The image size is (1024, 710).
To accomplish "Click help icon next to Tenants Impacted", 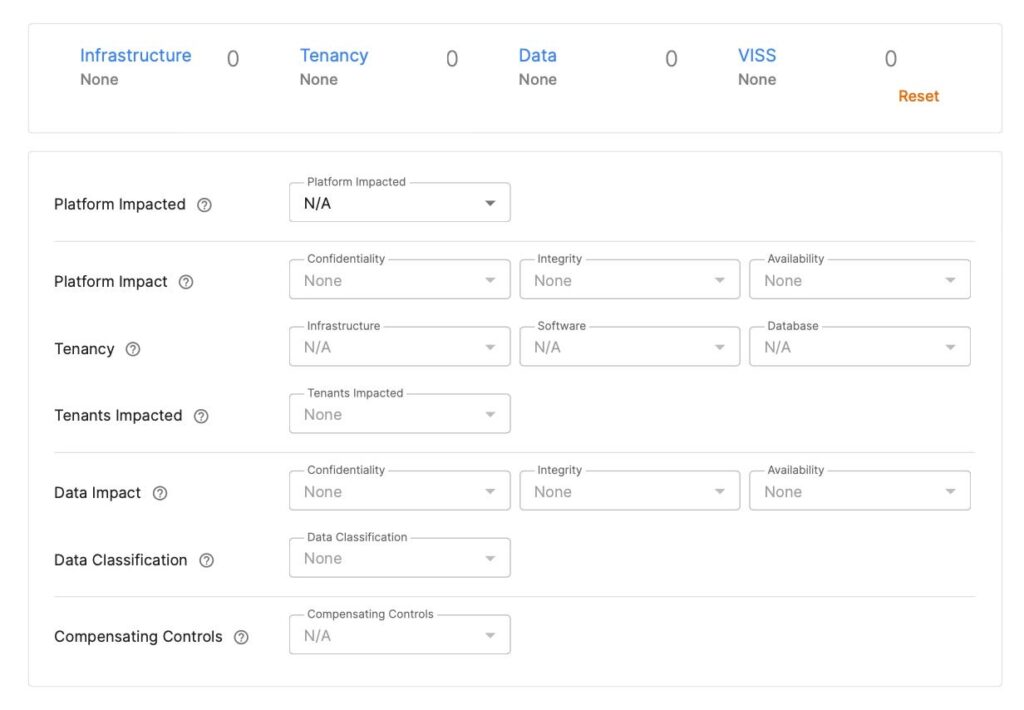I will tap(201, 416).
